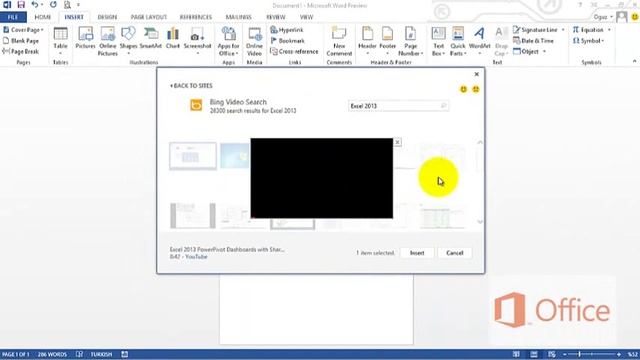Redo the last action
Screen dimensions: 640x360
pyautogui.click(x=53, y=5)
